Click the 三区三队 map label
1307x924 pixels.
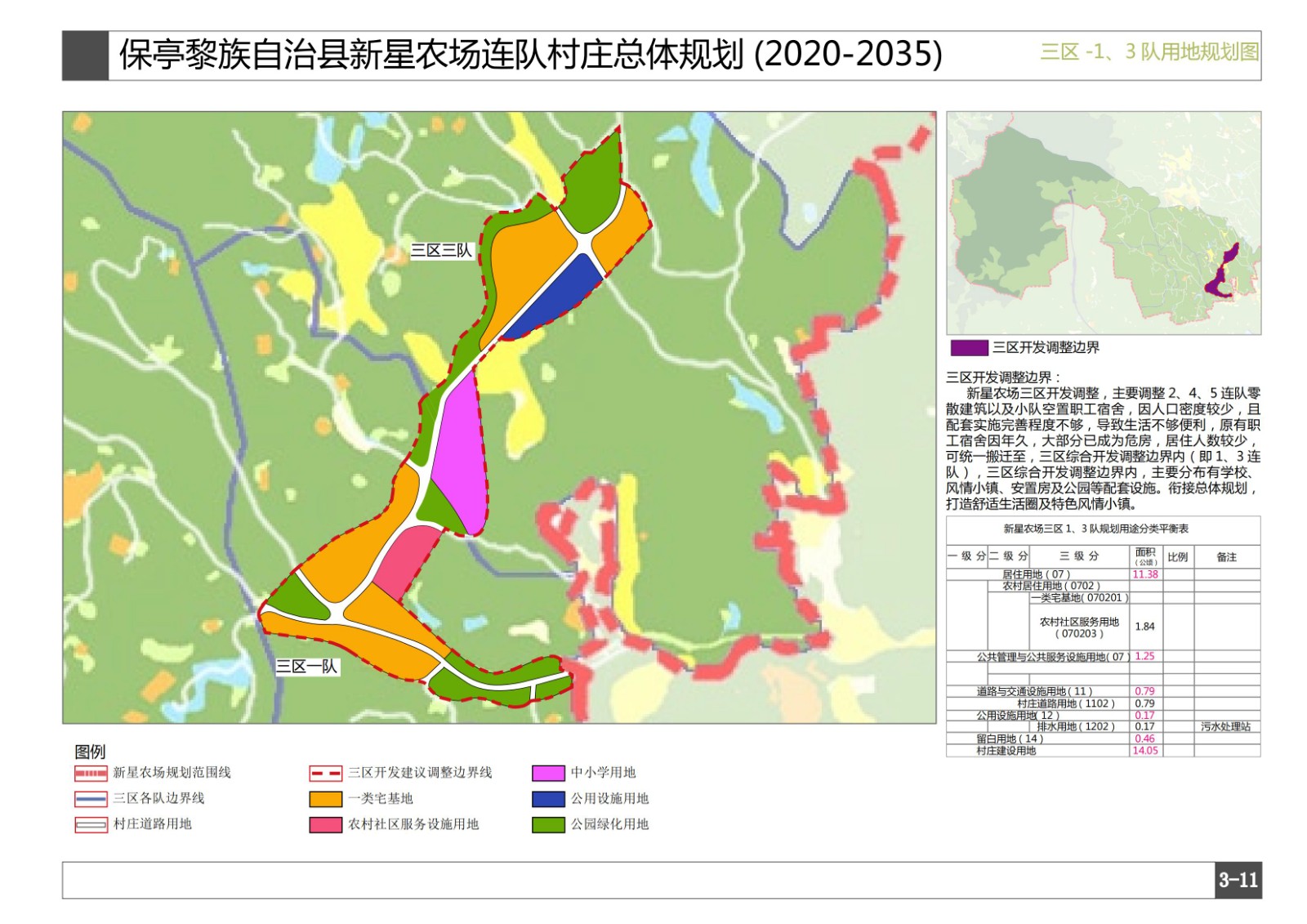[441, 251]
